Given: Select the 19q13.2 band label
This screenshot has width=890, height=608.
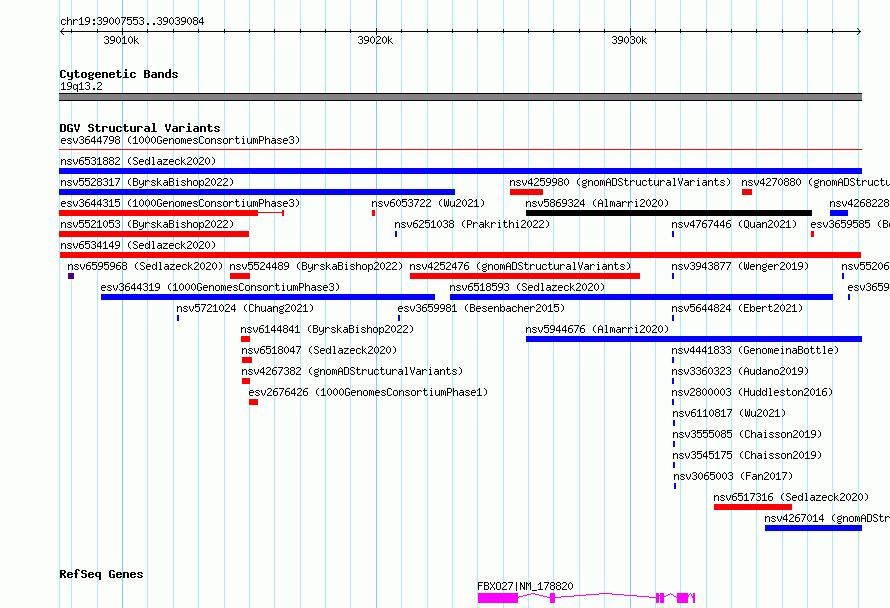Looking at the screenshot, I should (81, 86).
